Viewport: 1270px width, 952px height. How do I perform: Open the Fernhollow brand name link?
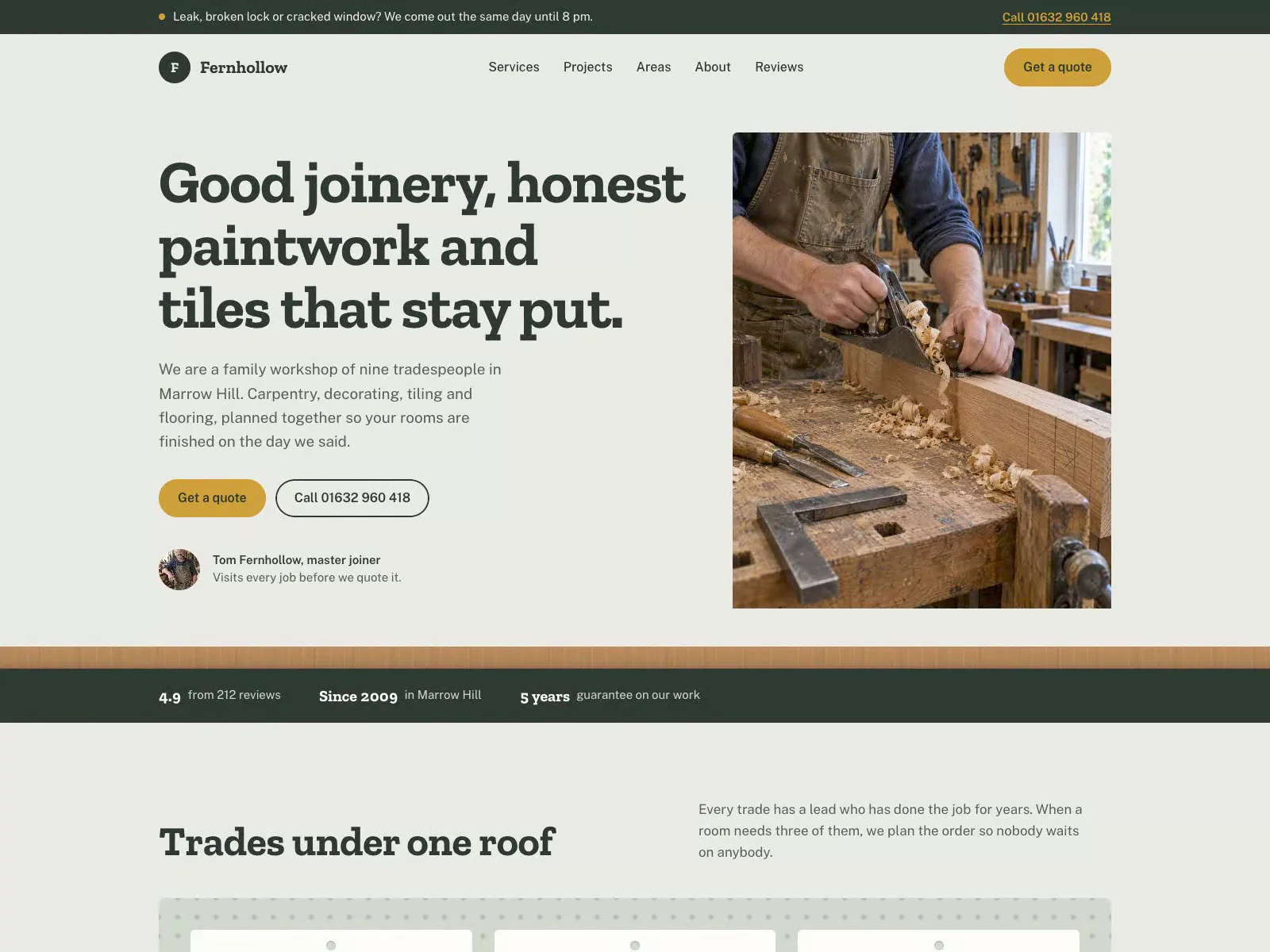pos(244,67)
